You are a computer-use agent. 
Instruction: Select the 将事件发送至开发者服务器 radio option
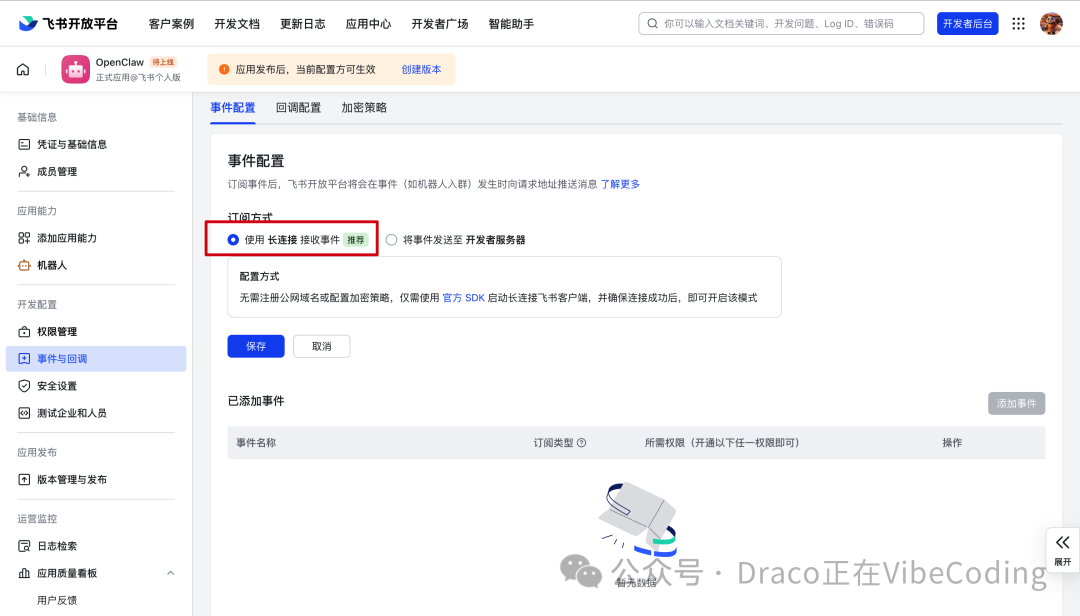[x=394, y=240]
